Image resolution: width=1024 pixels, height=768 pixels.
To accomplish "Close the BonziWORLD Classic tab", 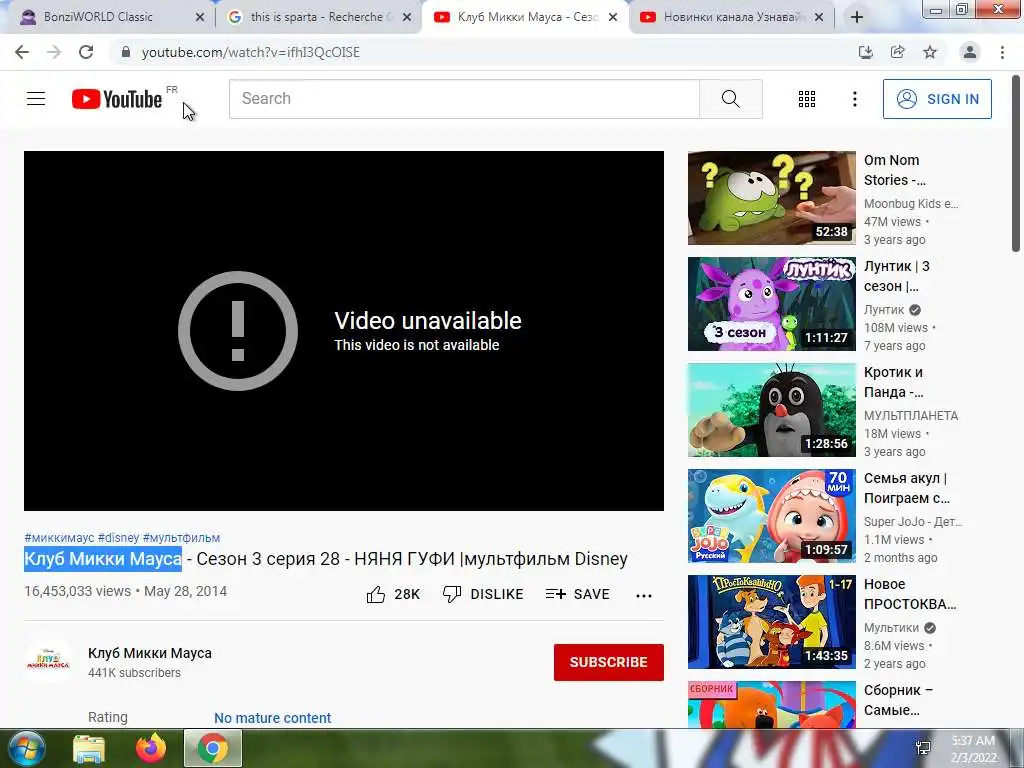I will pyautogui.click(x=200, y=18).
